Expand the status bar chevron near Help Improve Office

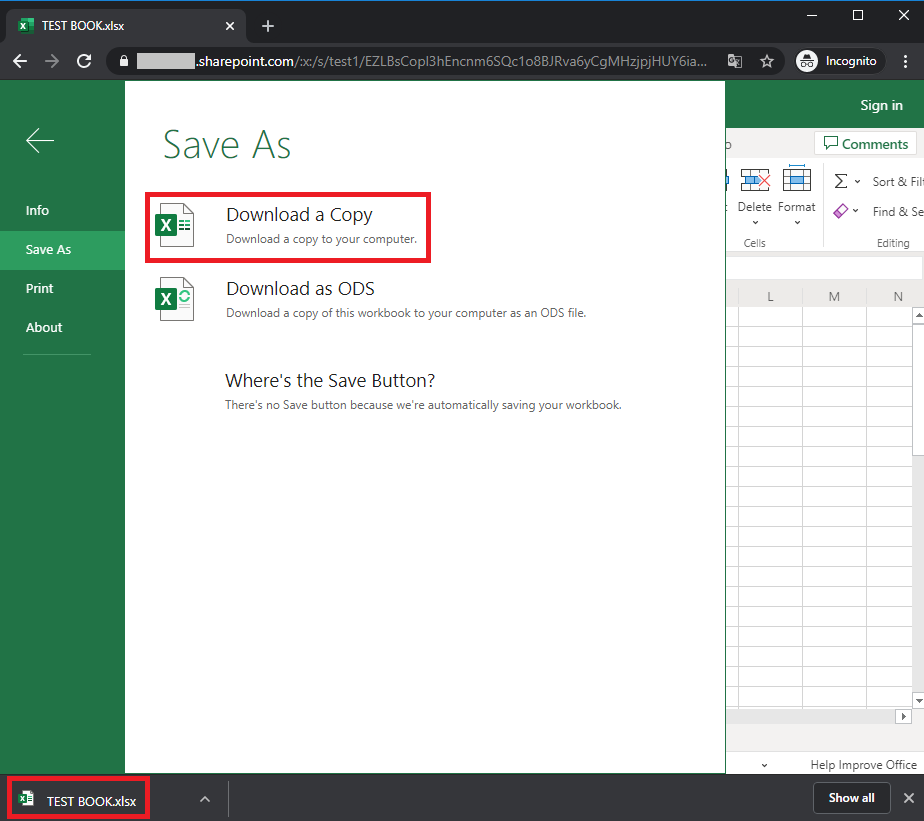coord(764,766)
